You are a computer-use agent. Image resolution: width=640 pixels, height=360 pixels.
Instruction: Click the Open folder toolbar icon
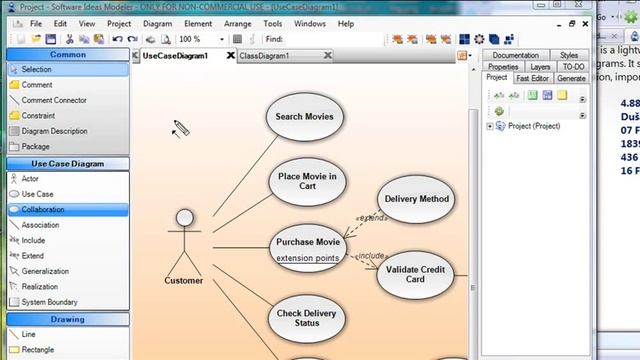click(36, 39)
